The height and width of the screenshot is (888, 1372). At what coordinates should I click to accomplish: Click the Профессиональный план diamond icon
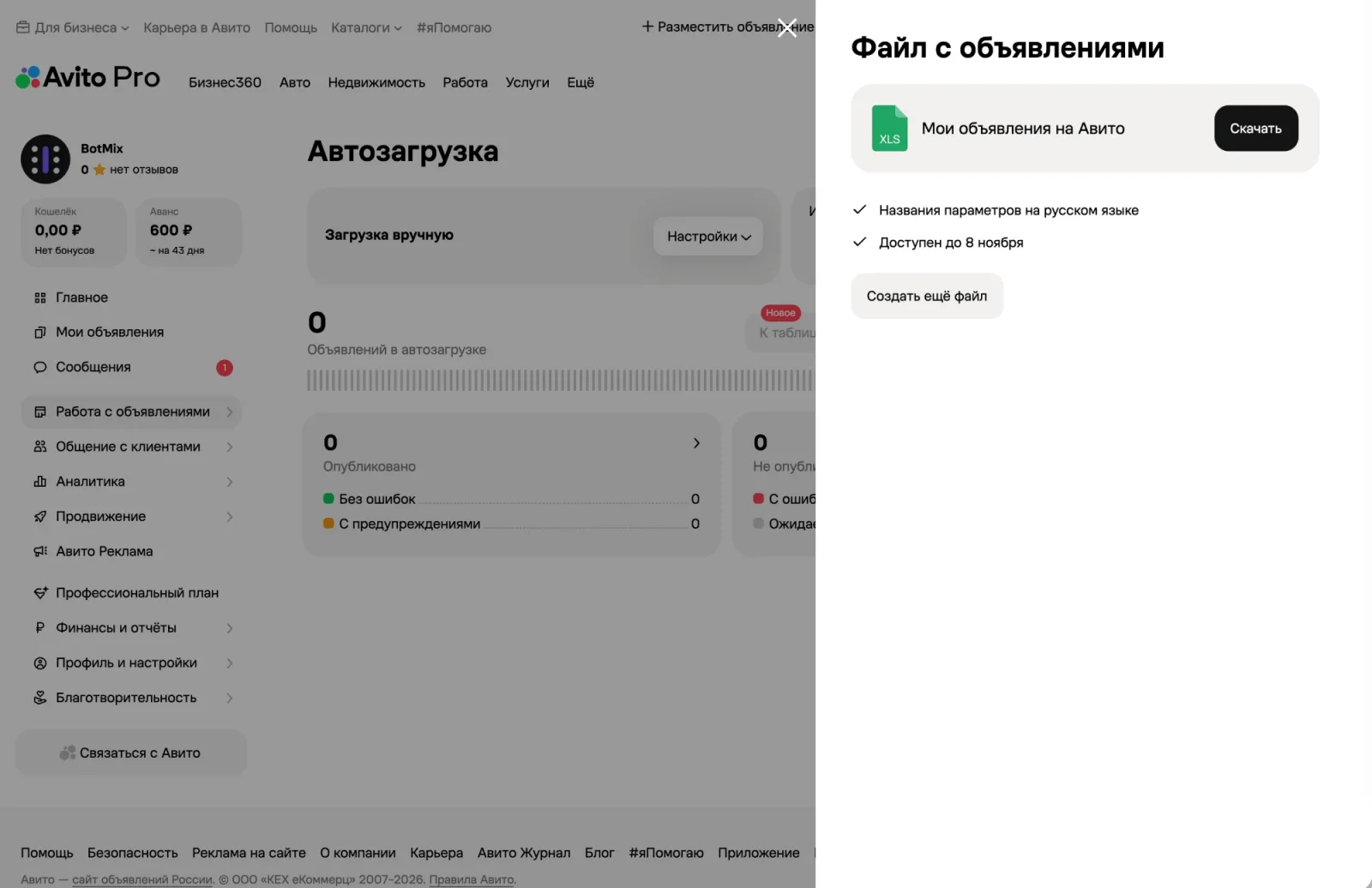[40, 593]
